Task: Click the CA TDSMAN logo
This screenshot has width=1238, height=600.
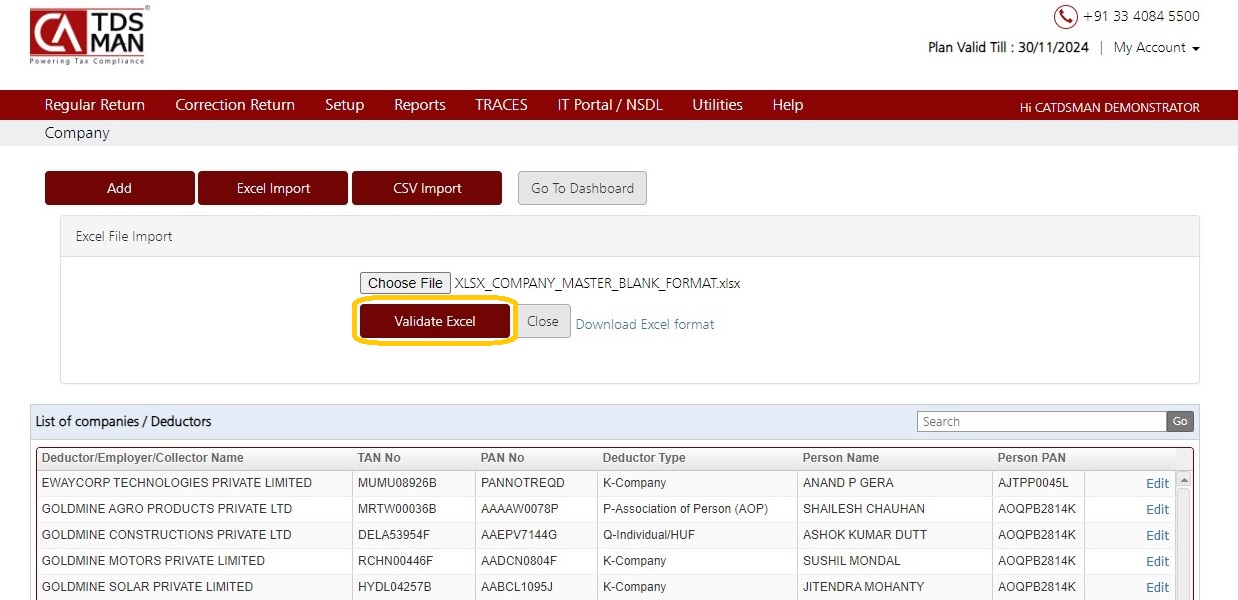Action: pos(88,35)
